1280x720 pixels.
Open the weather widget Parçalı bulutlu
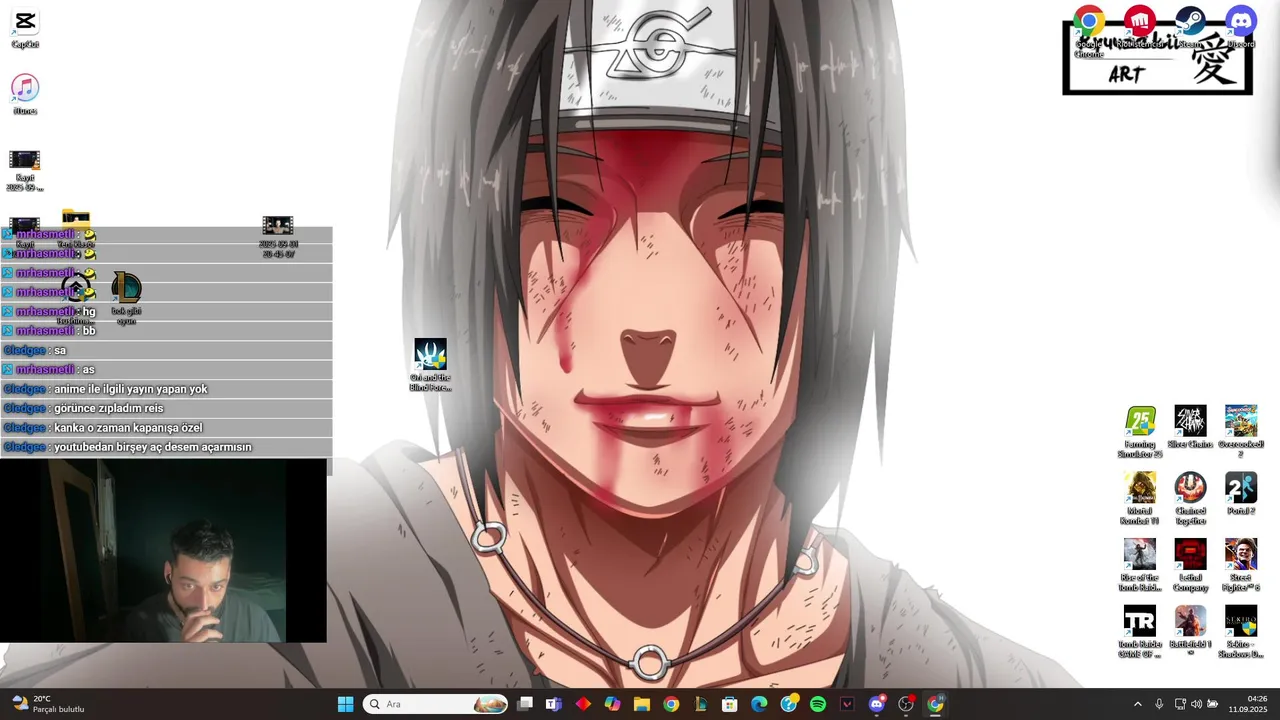tap(46, 704)
